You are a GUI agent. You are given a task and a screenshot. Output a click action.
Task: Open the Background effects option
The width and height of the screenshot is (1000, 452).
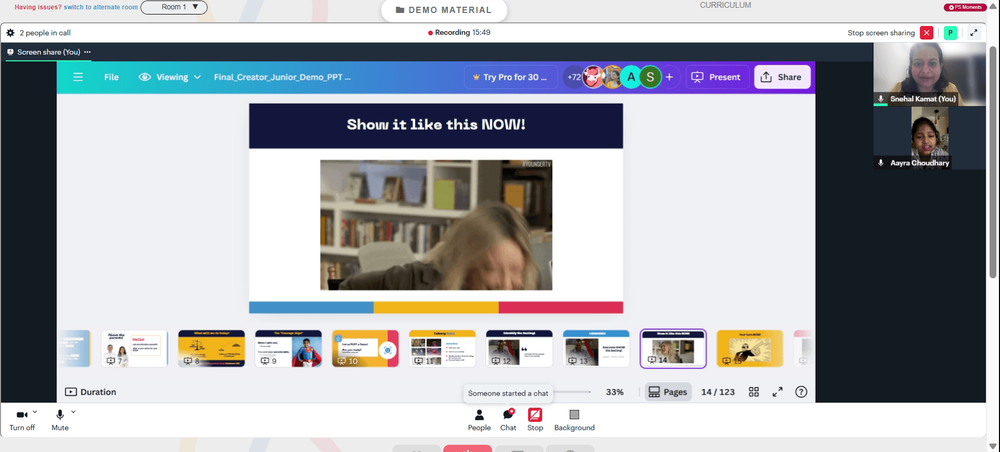tap(574, 420)
